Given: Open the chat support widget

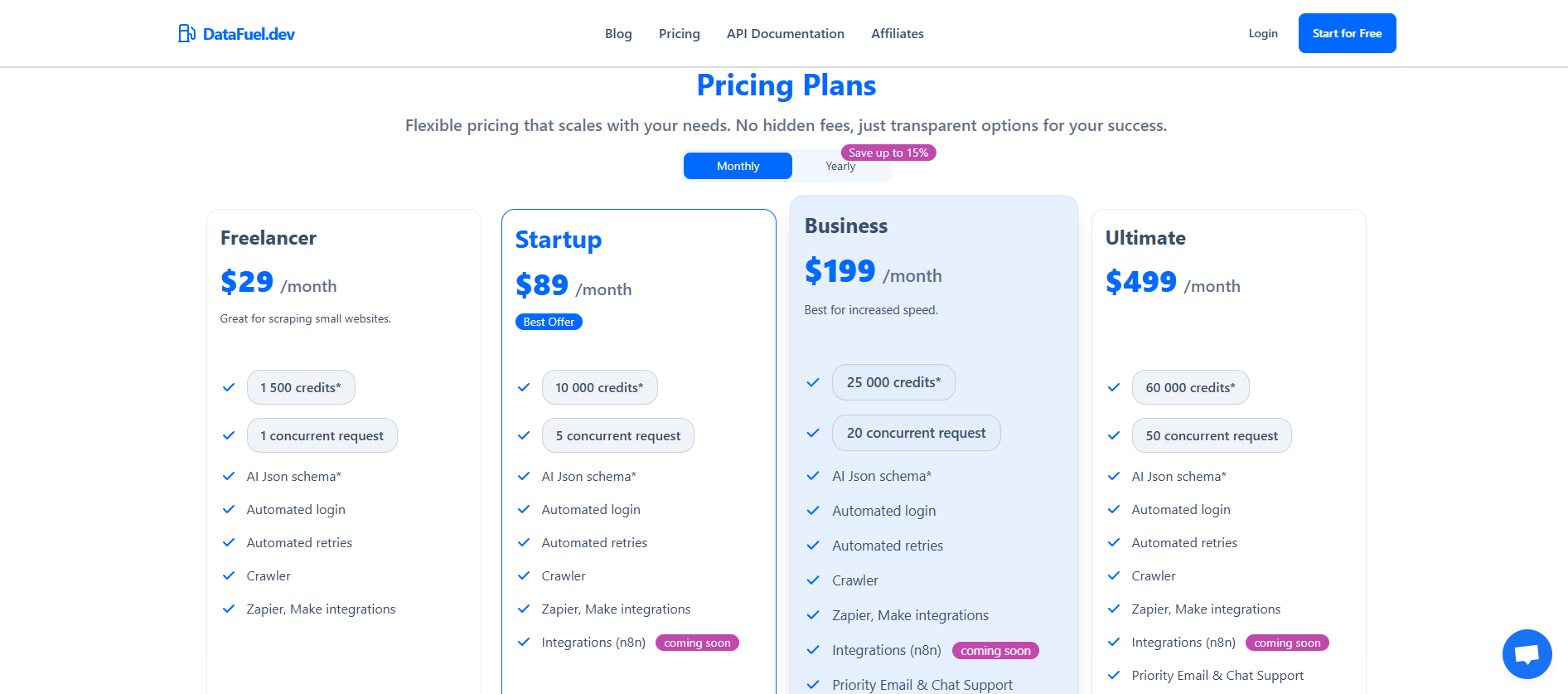Looking at the screenshot, I should click(x=1527, y=653).
